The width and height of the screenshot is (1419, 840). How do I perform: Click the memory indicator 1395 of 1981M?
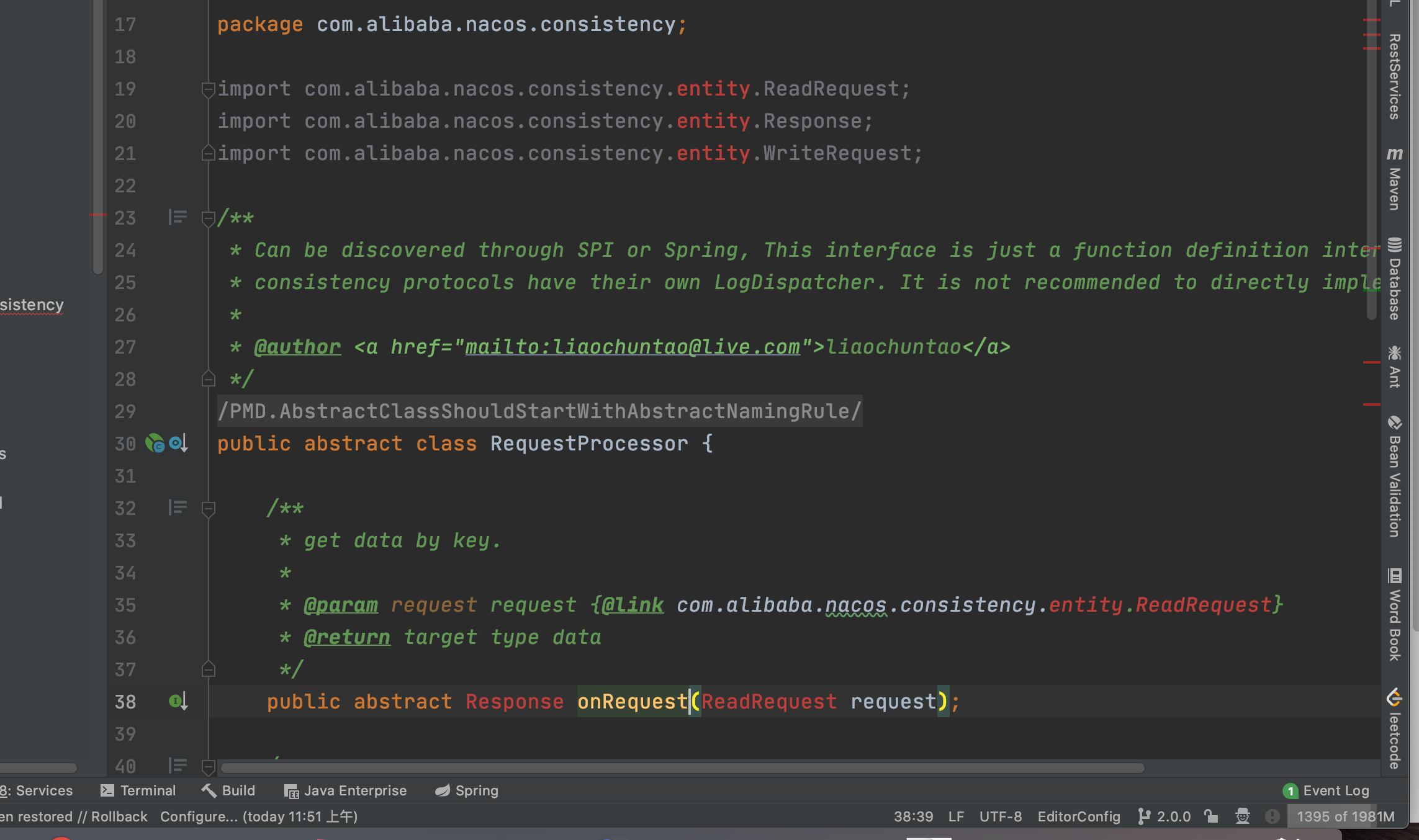point(1346,816)
